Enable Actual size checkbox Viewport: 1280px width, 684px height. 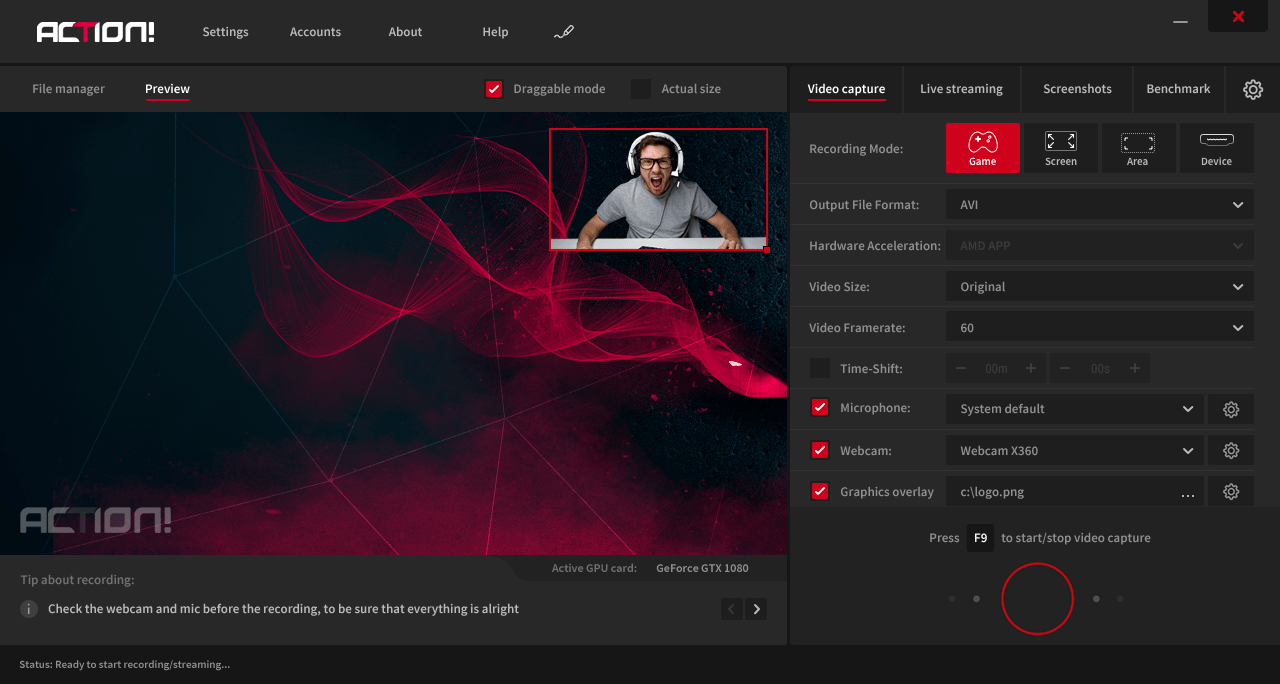641,89
